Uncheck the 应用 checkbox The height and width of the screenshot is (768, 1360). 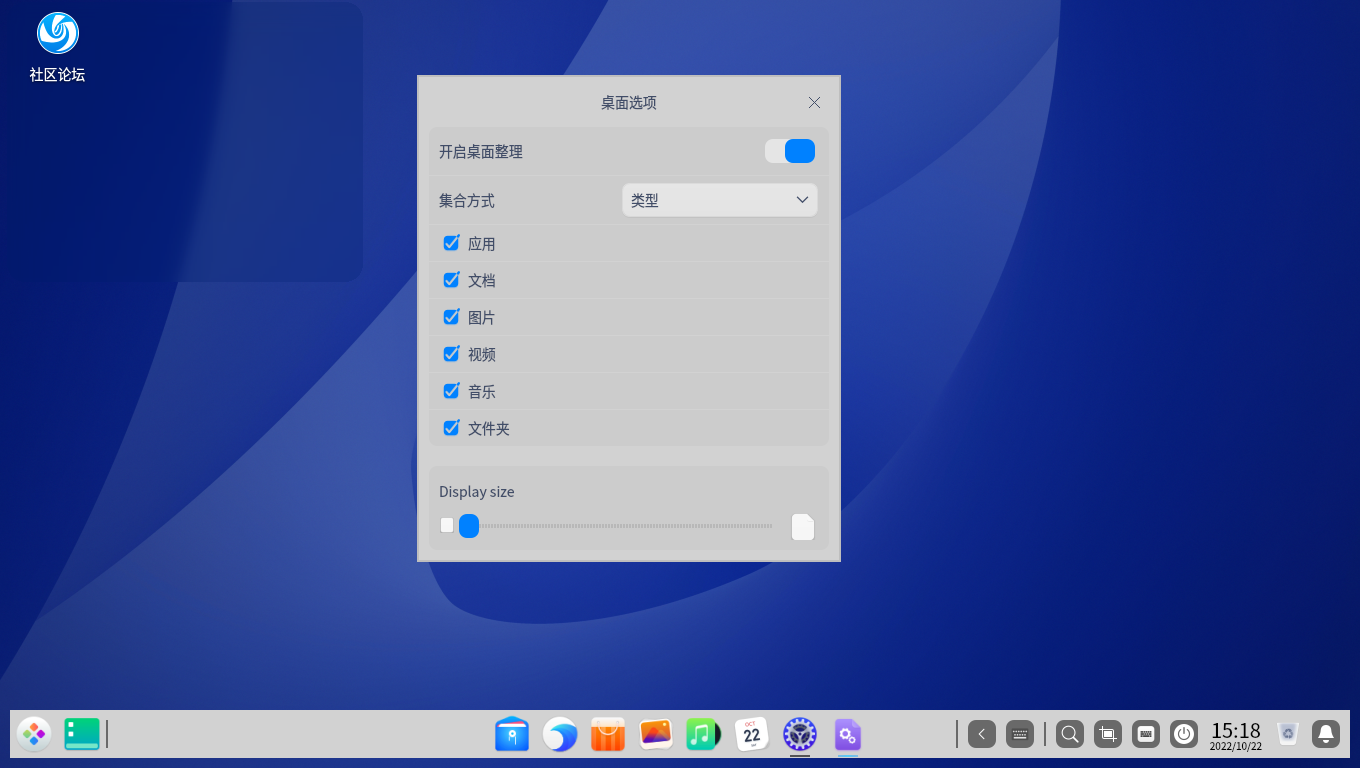click(x=451, y=243)
